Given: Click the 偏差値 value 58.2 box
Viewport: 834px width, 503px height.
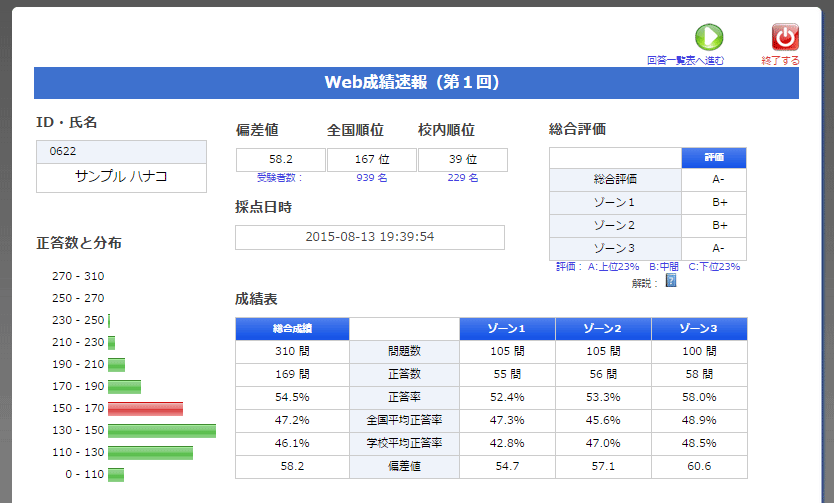Looking at the screenshot, I should (281, 160).
